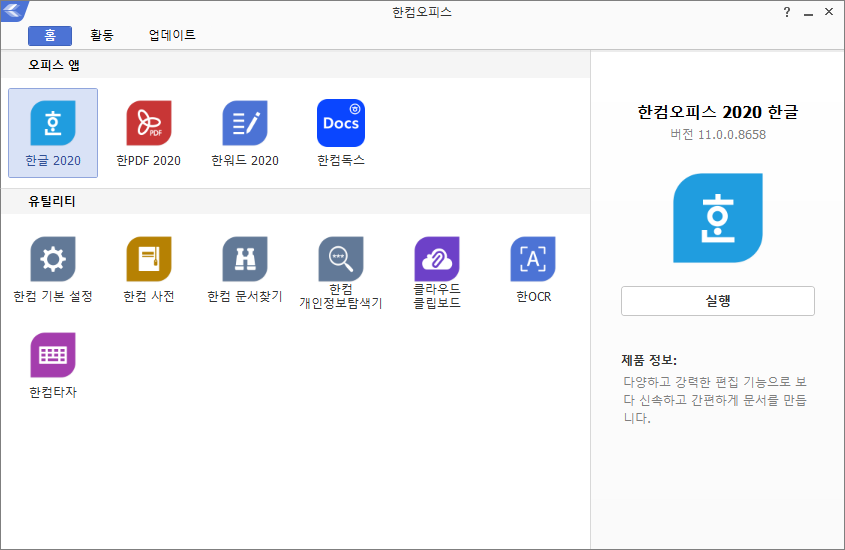Image resolution: width=845 pixels, height=550 pixels.
Task: Open the 업데이트 tab
Action: (x=172, y=36)
